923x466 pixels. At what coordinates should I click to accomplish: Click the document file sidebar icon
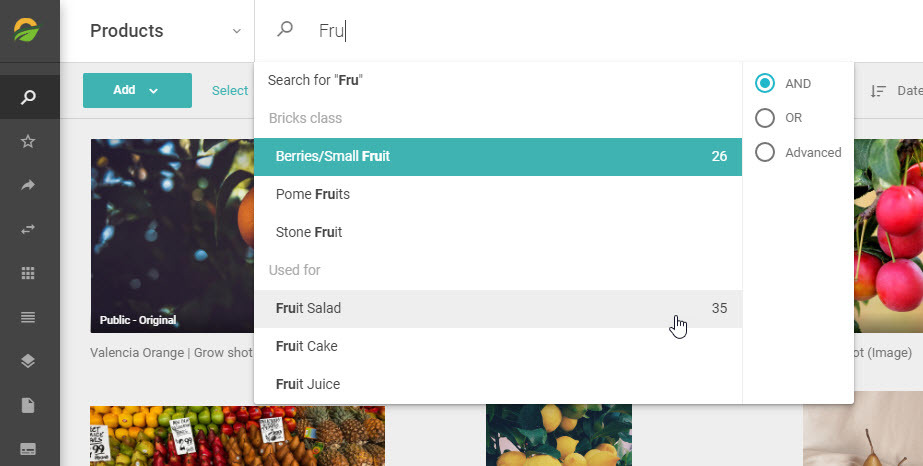[x=28, y=405]
